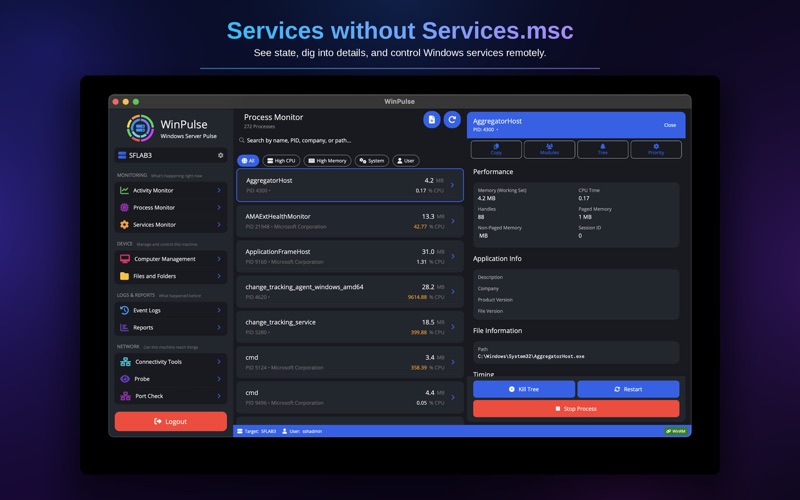Open AMAExtHealthMonitor row chevron
This screenshot has height=500, width=800.
click(453, 221)
